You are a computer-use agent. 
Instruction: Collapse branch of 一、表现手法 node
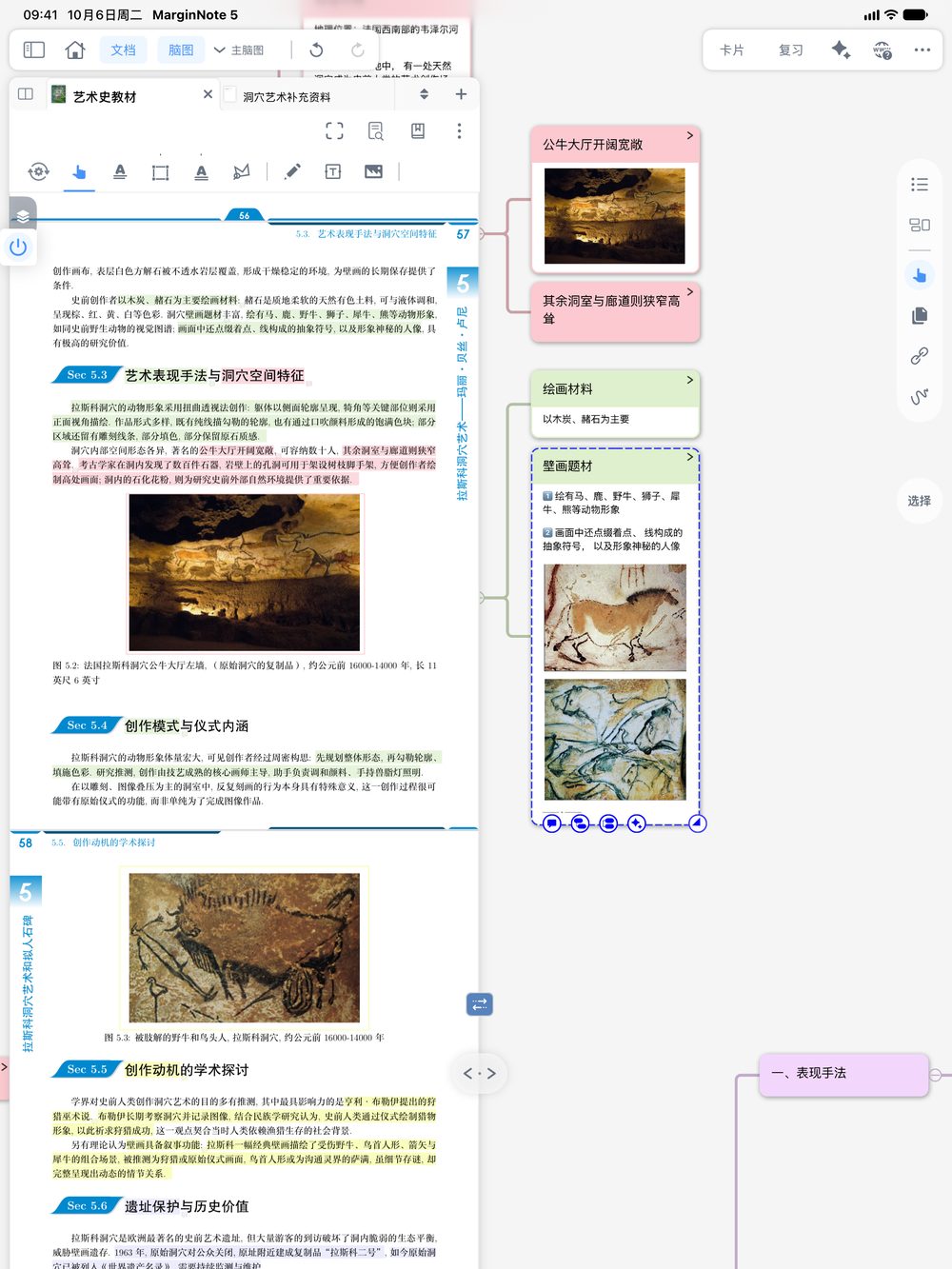point(935,1075)
